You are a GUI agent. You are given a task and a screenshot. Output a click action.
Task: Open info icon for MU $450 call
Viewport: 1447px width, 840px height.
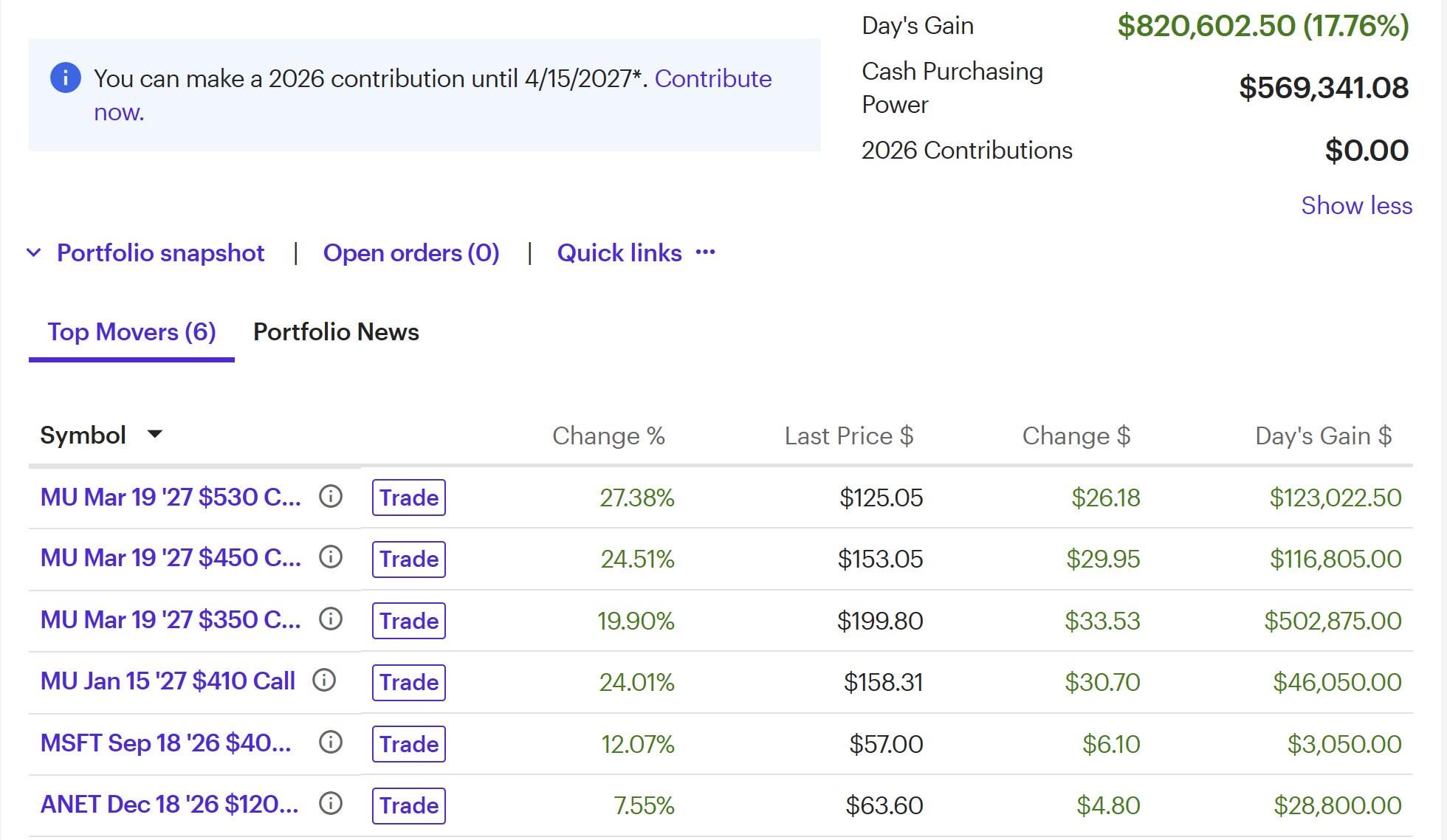tap(331, 557)
